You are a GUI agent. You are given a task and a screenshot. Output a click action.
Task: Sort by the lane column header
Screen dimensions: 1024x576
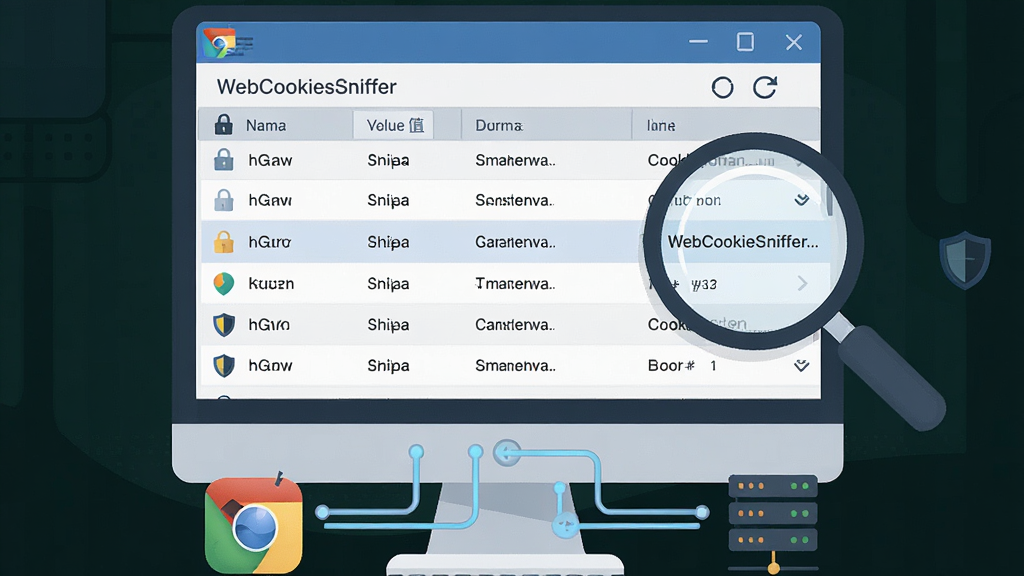(x=661, y=125)
